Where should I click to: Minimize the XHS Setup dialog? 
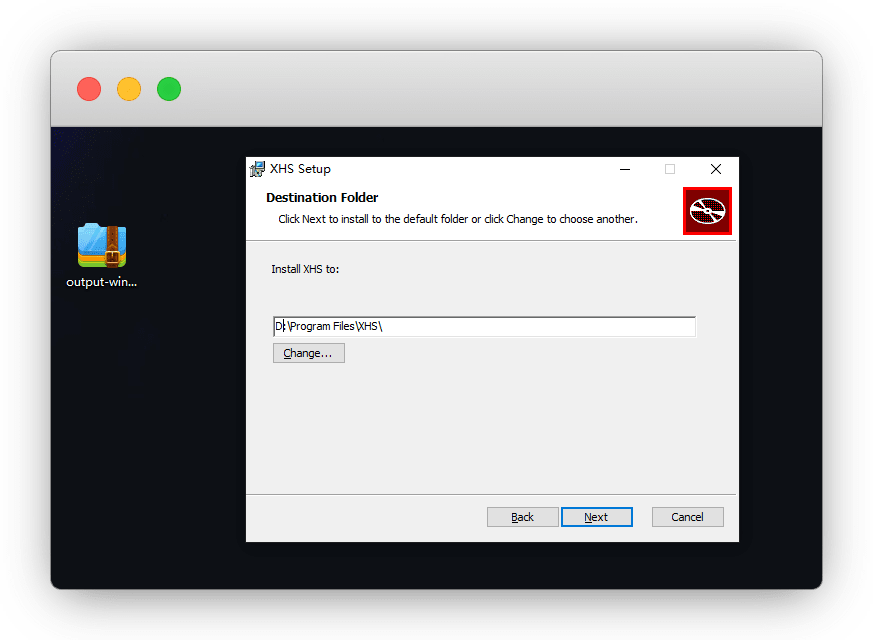tap(624, 169)
